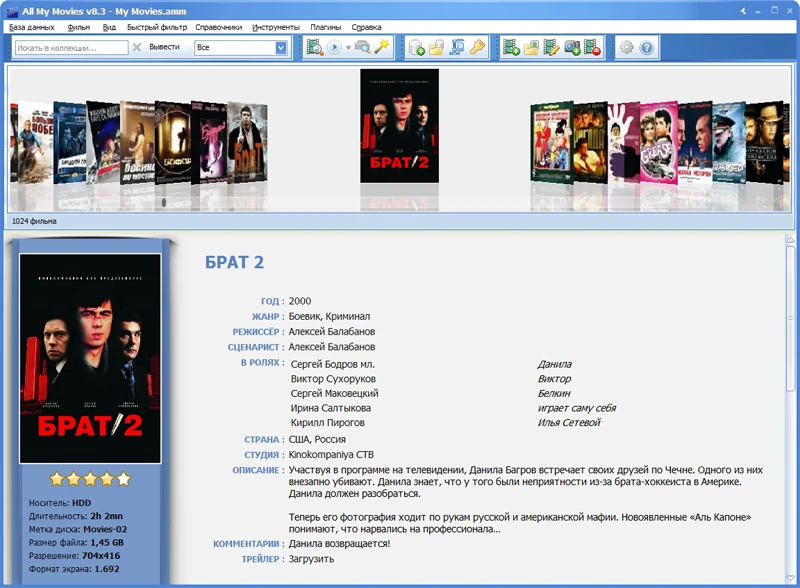This screenshot has width=800, height=588.
Task: Click the 'БРАТ 2' title heading
Action: [x=235, y=262]
